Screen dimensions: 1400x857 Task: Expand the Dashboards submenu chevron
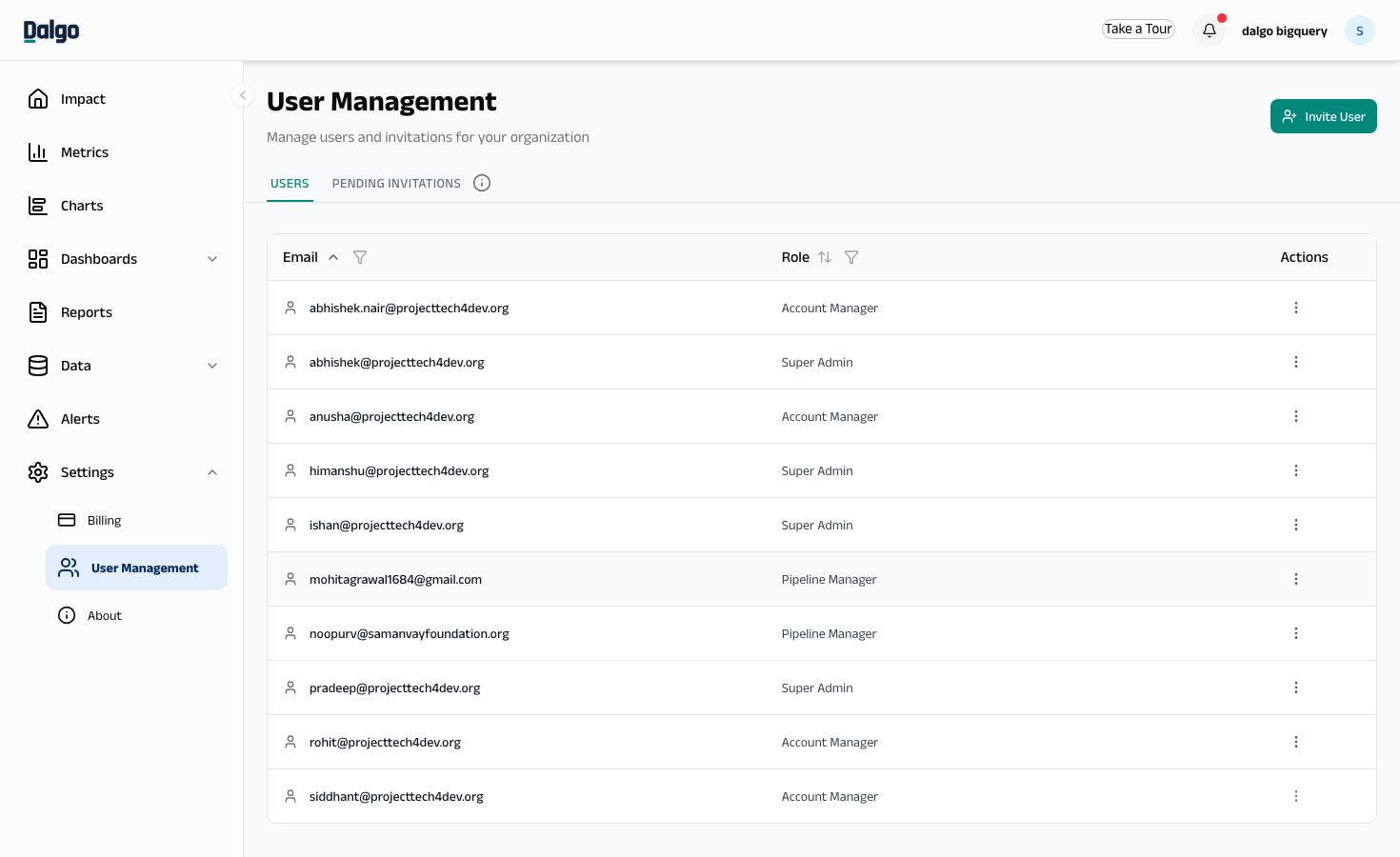(212, 259)
